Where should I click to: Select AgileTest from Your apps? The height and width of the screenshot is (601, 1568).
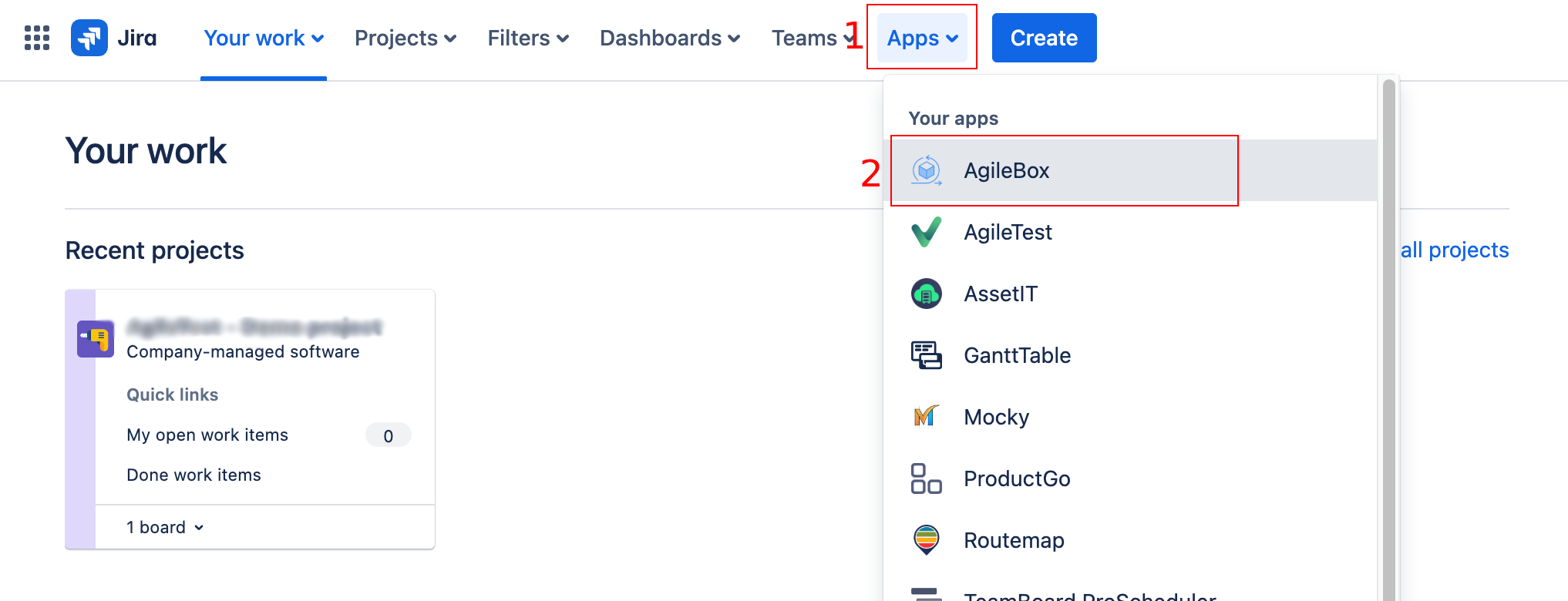point(1130,232)
